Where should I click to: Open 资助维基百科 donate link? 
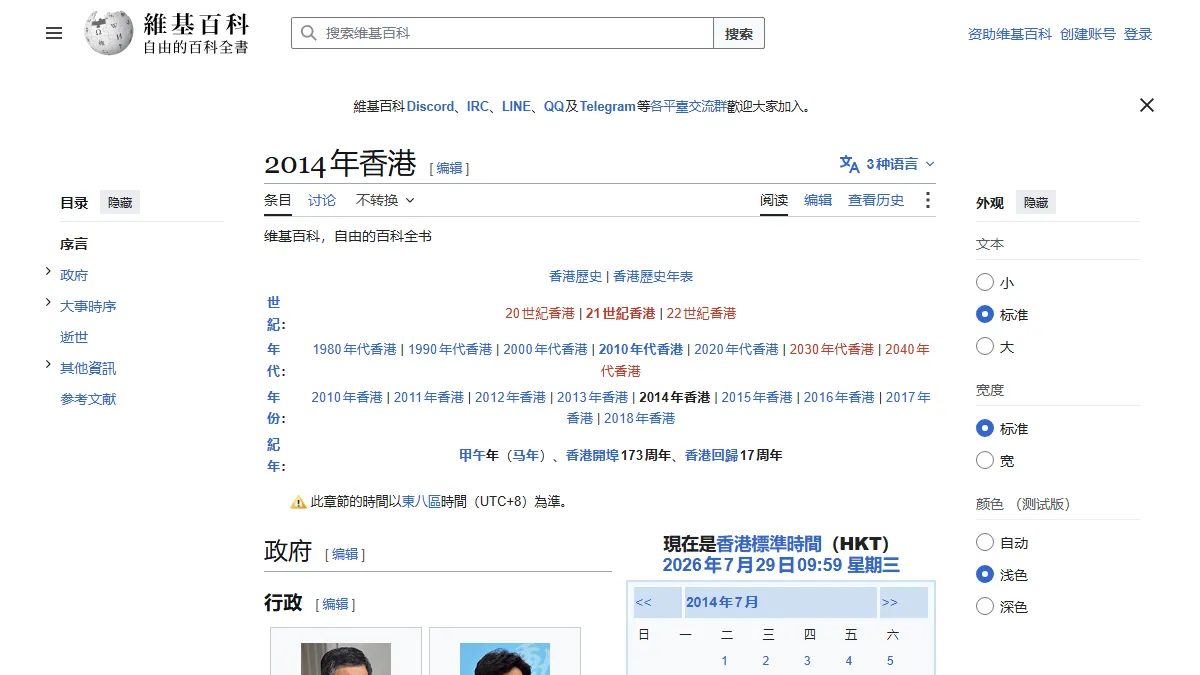1010,34
